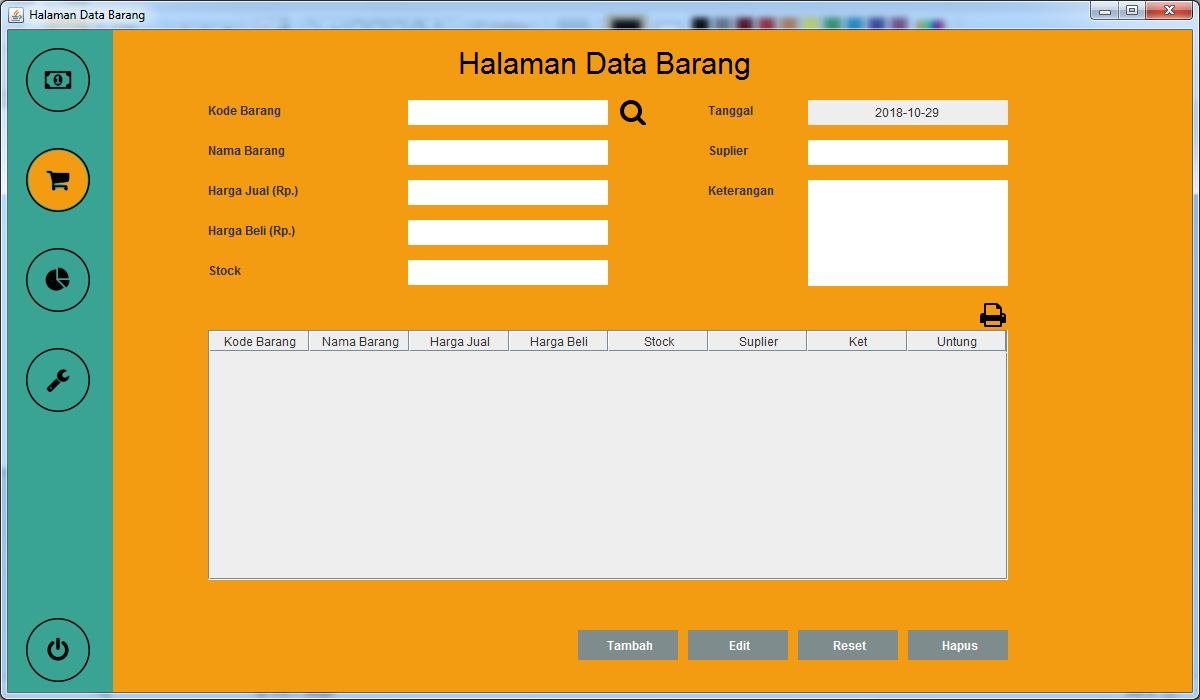Open the wrench settings icon

coord(57,380)
